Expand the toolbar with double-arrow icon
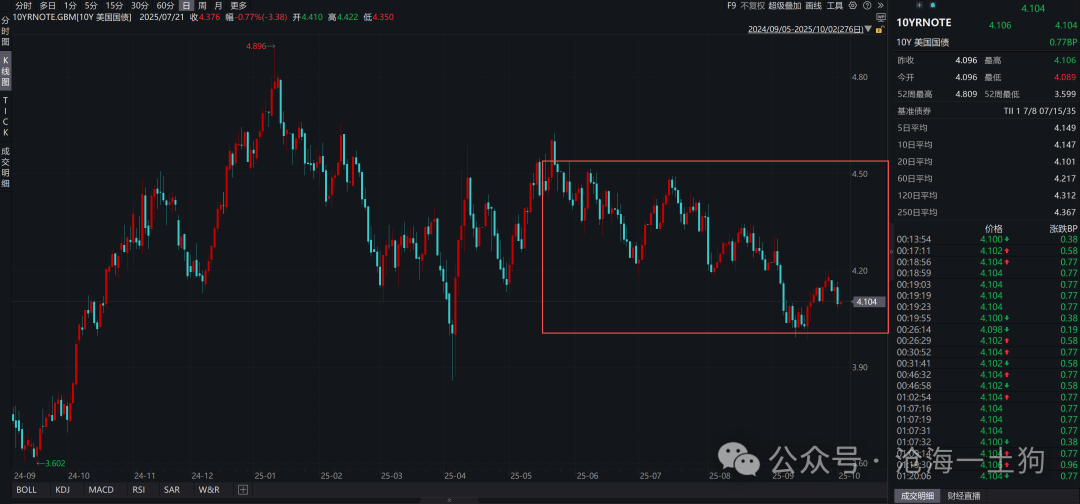The width and height of the screenshot is (1080, 504). [x=880, y=5]
